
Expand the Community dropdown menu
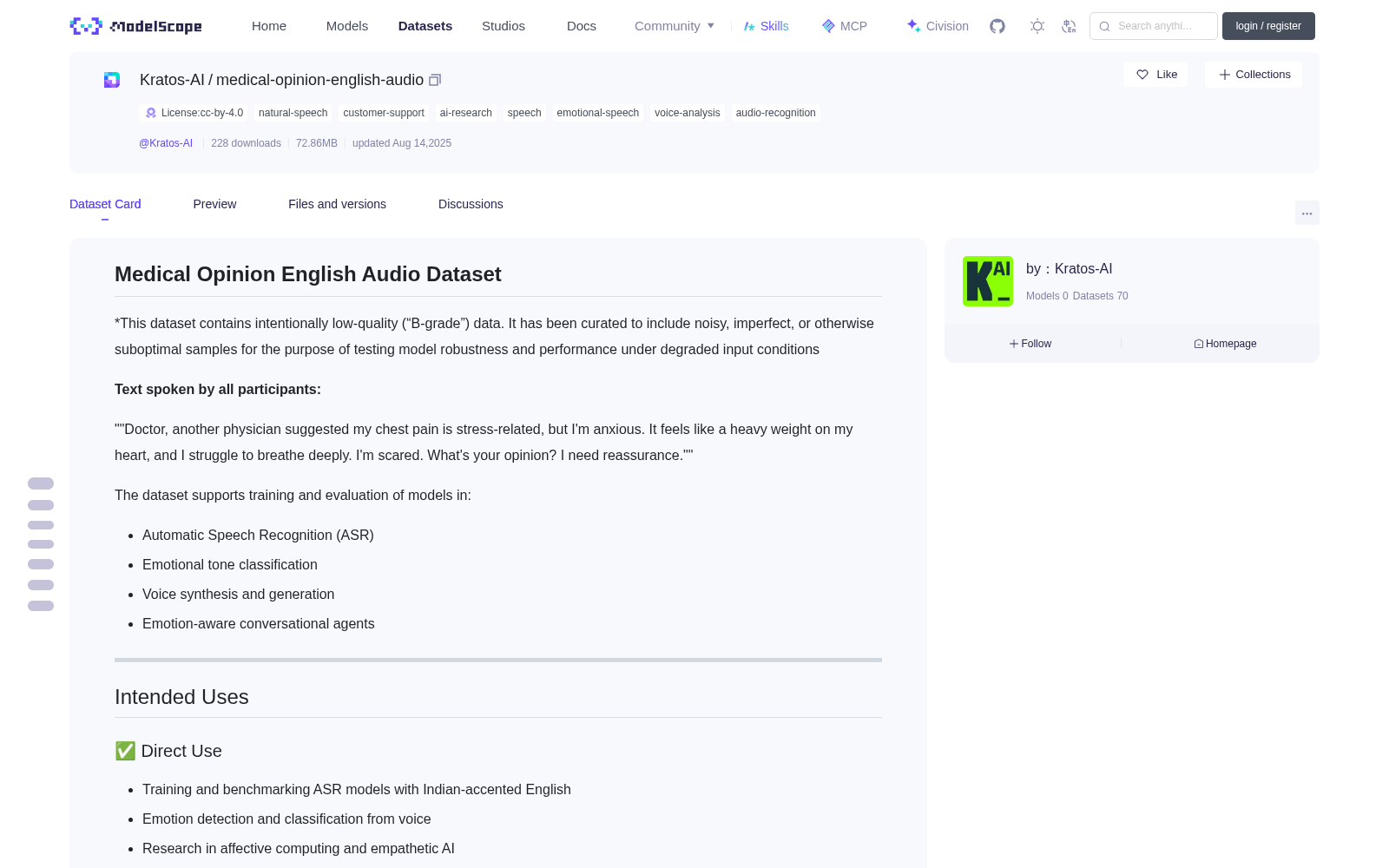pos(675,26)
